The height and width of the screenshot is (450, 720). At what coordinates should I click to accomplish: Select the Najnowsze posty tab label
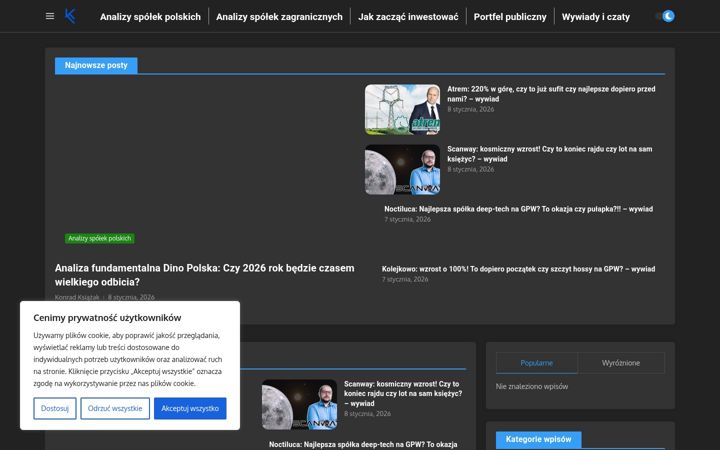pyautogui.click(x=96, y=65)
